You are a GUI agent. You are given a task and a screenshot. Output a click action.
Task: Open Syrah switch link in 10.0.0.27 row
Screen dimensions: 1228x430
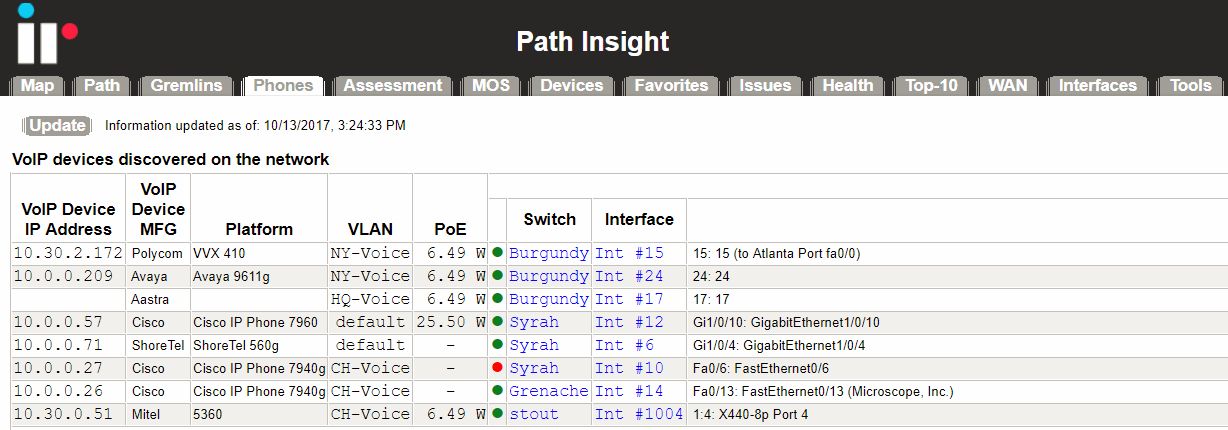tap(534, 368)
